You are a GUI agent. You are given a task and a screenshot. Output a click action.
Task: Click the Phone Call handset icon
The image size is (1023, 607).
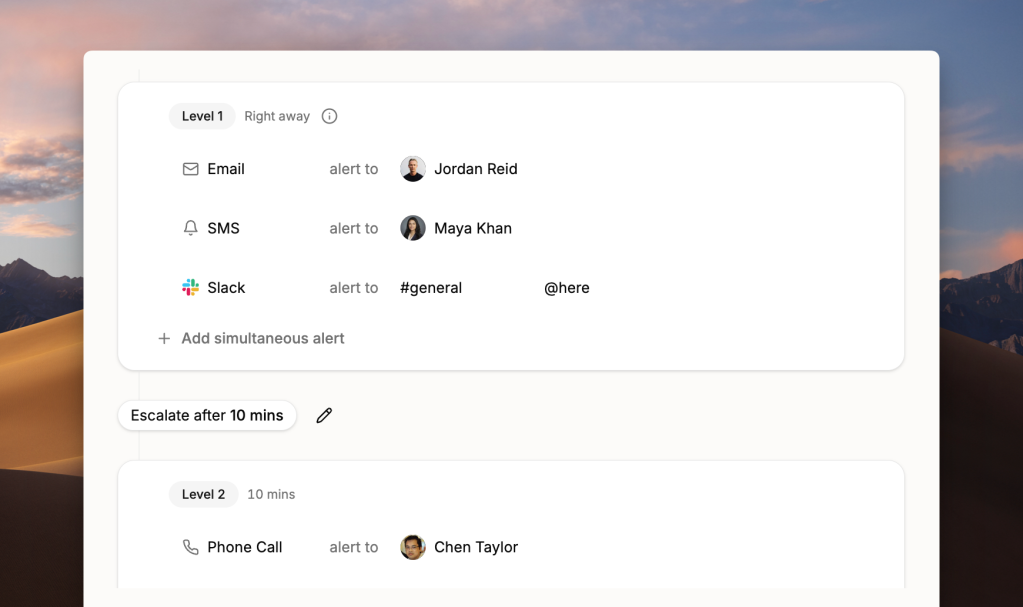tap(191, 547)
